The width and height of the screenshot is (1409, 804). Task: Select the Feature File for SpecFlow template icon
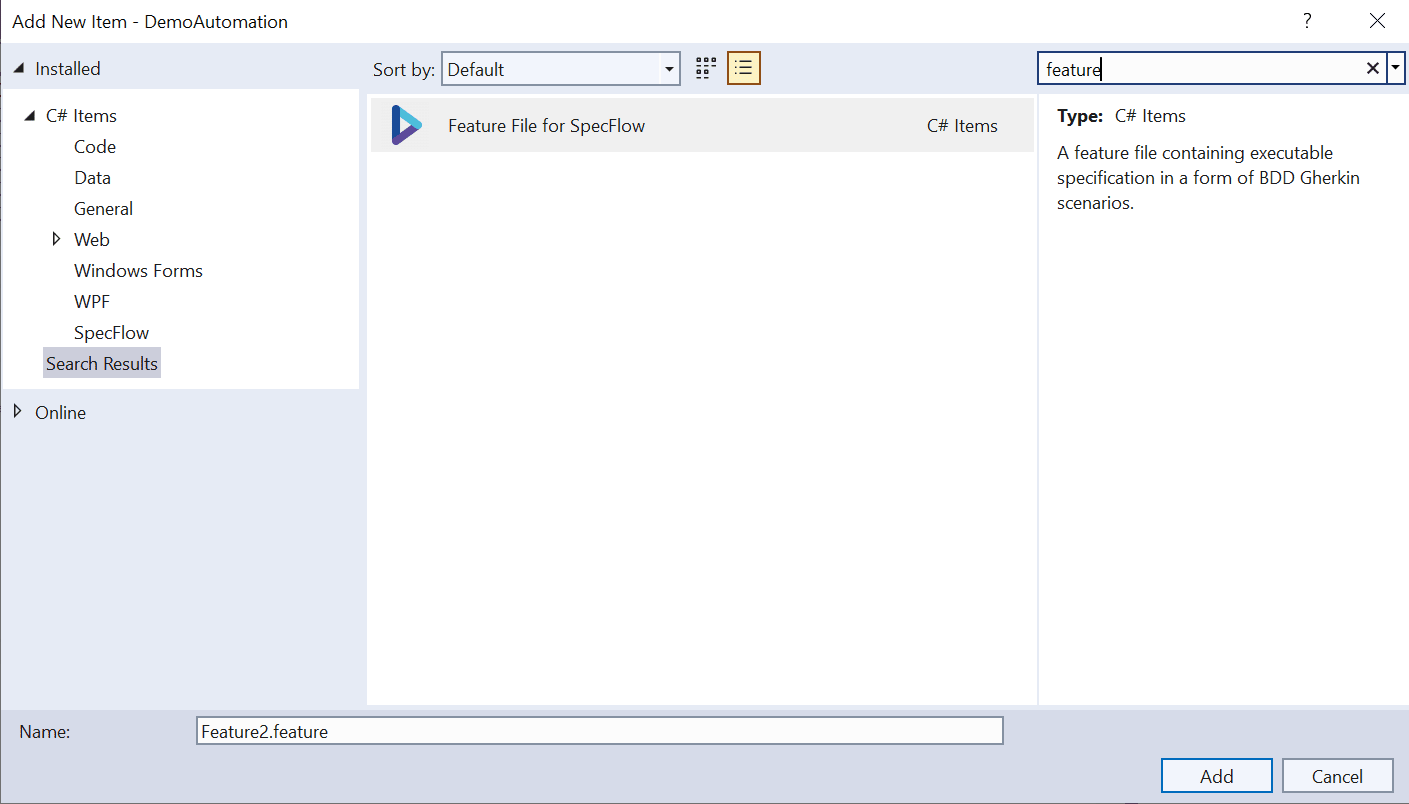pos(404,124)
